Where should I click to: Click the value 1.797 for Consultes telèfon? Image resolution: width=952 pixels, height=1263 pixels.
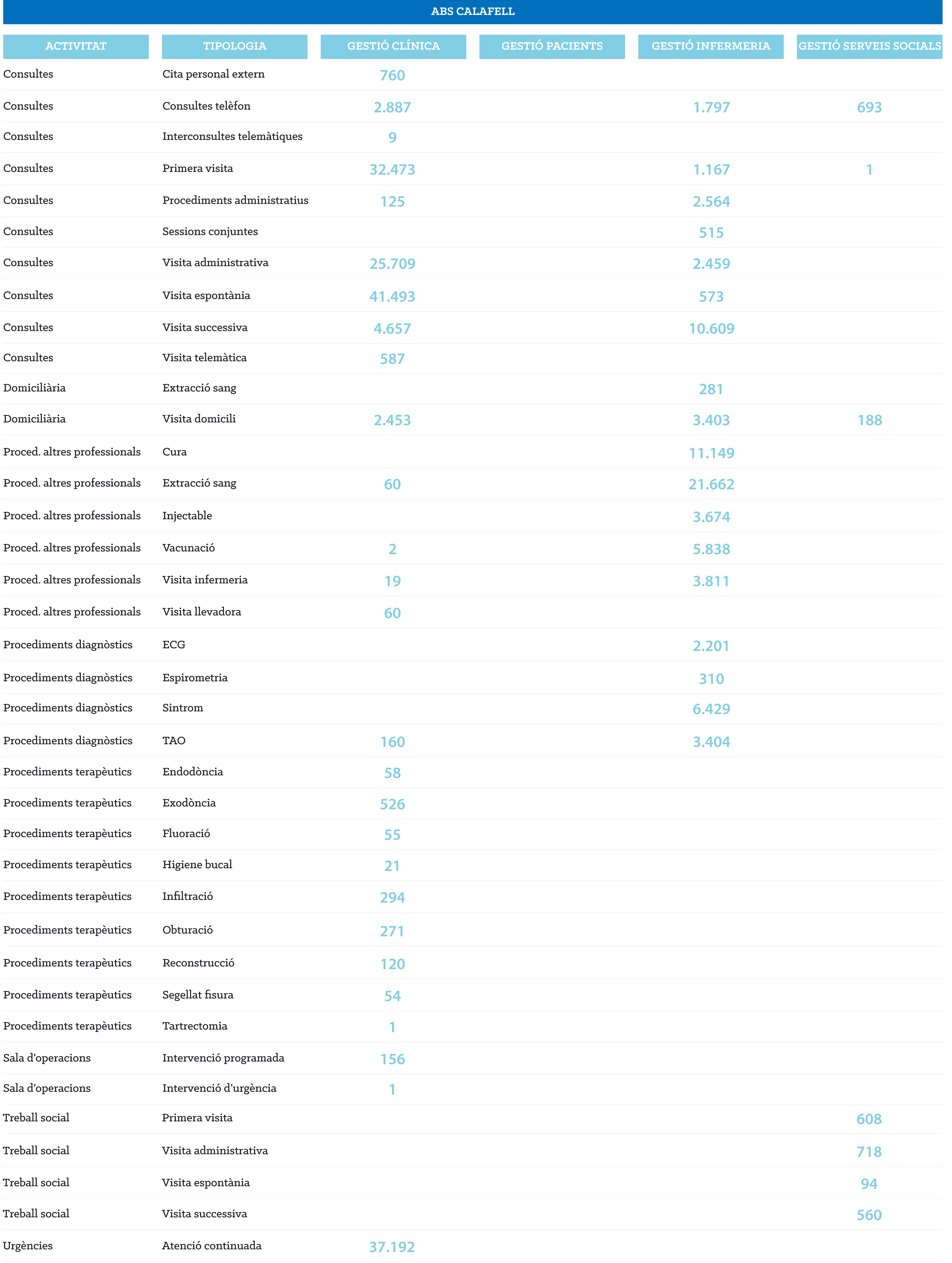pyautogui.click(x=712, y=107)
